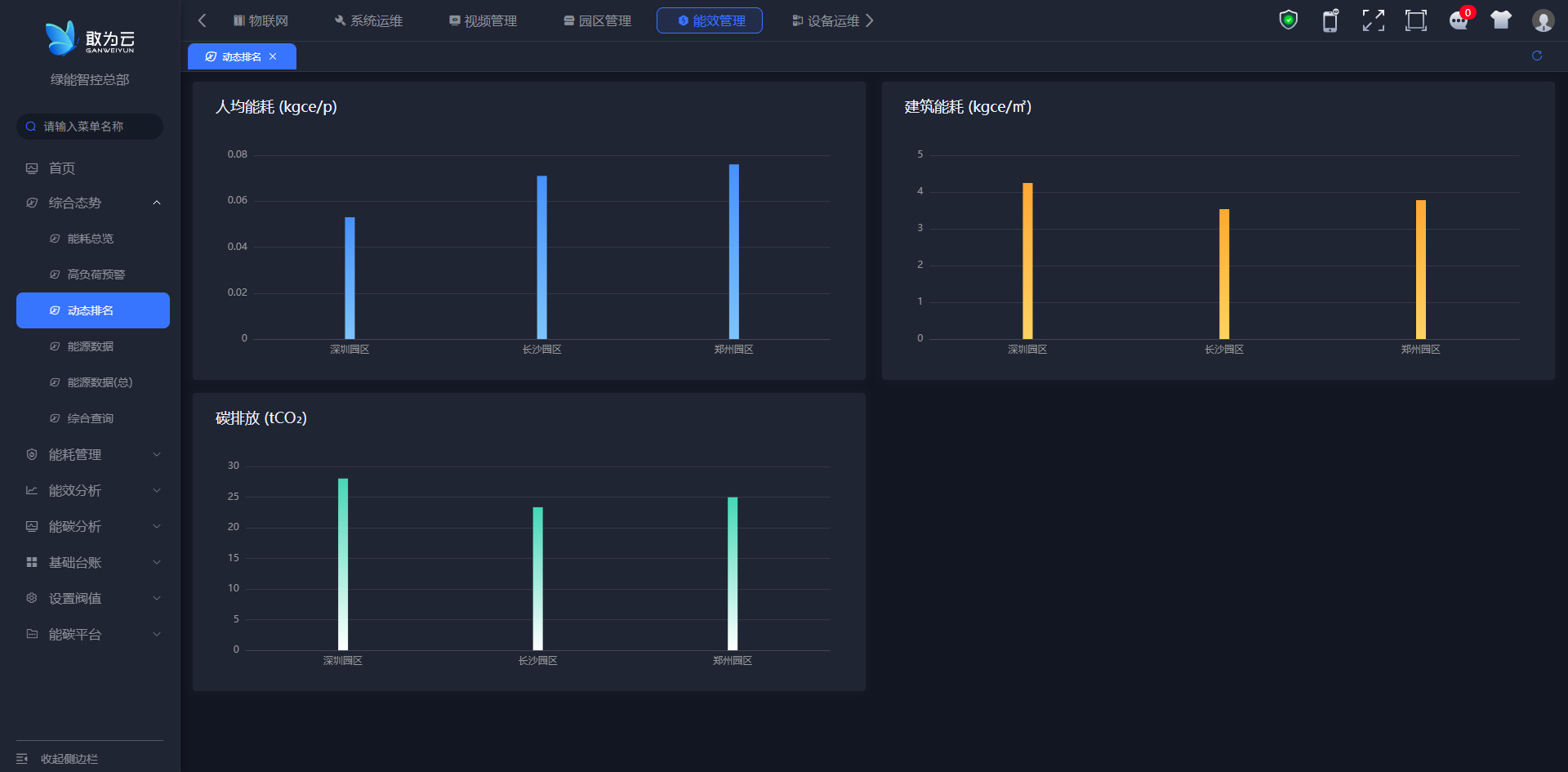The height and width of the screenshot is (772, 1568).
Task: Open the 视频管理 top menu
Action: click(x=483, y=20)
